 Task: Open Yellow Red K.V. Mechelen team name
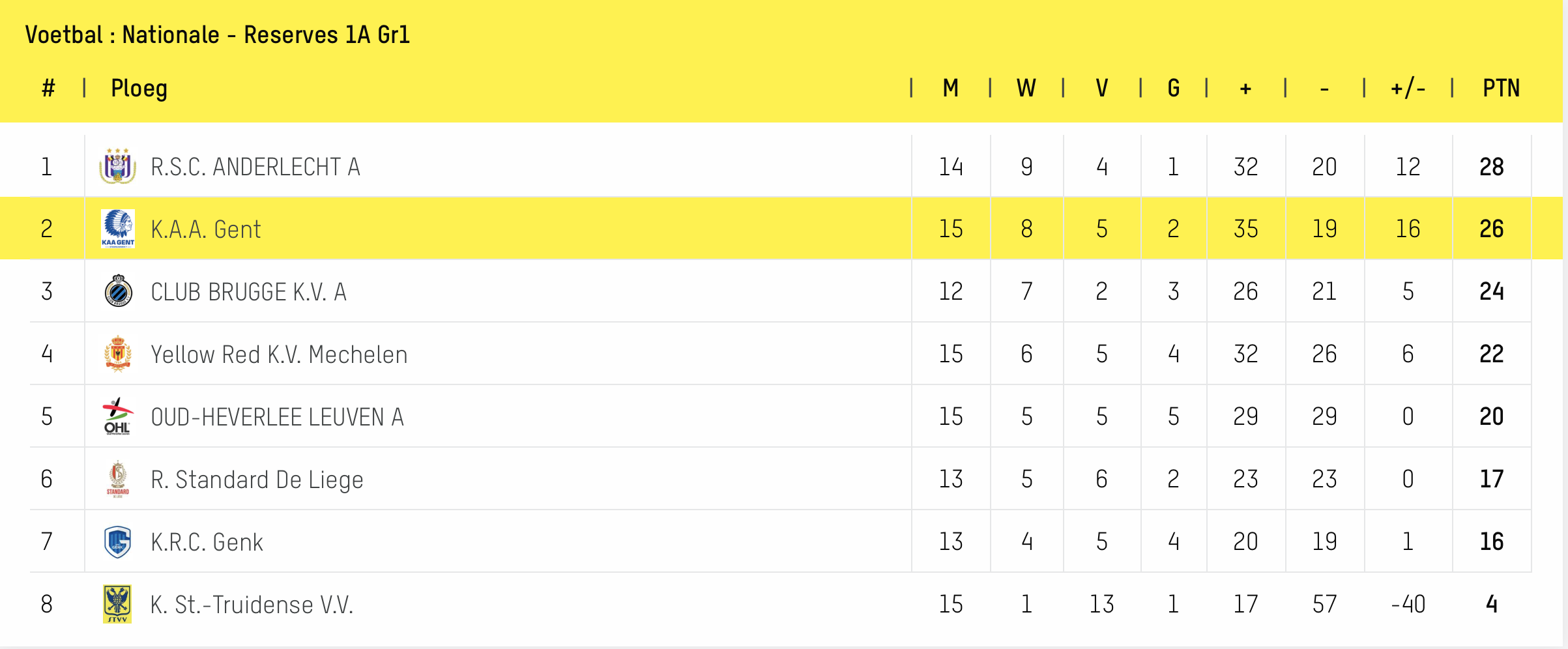[280, 354]
